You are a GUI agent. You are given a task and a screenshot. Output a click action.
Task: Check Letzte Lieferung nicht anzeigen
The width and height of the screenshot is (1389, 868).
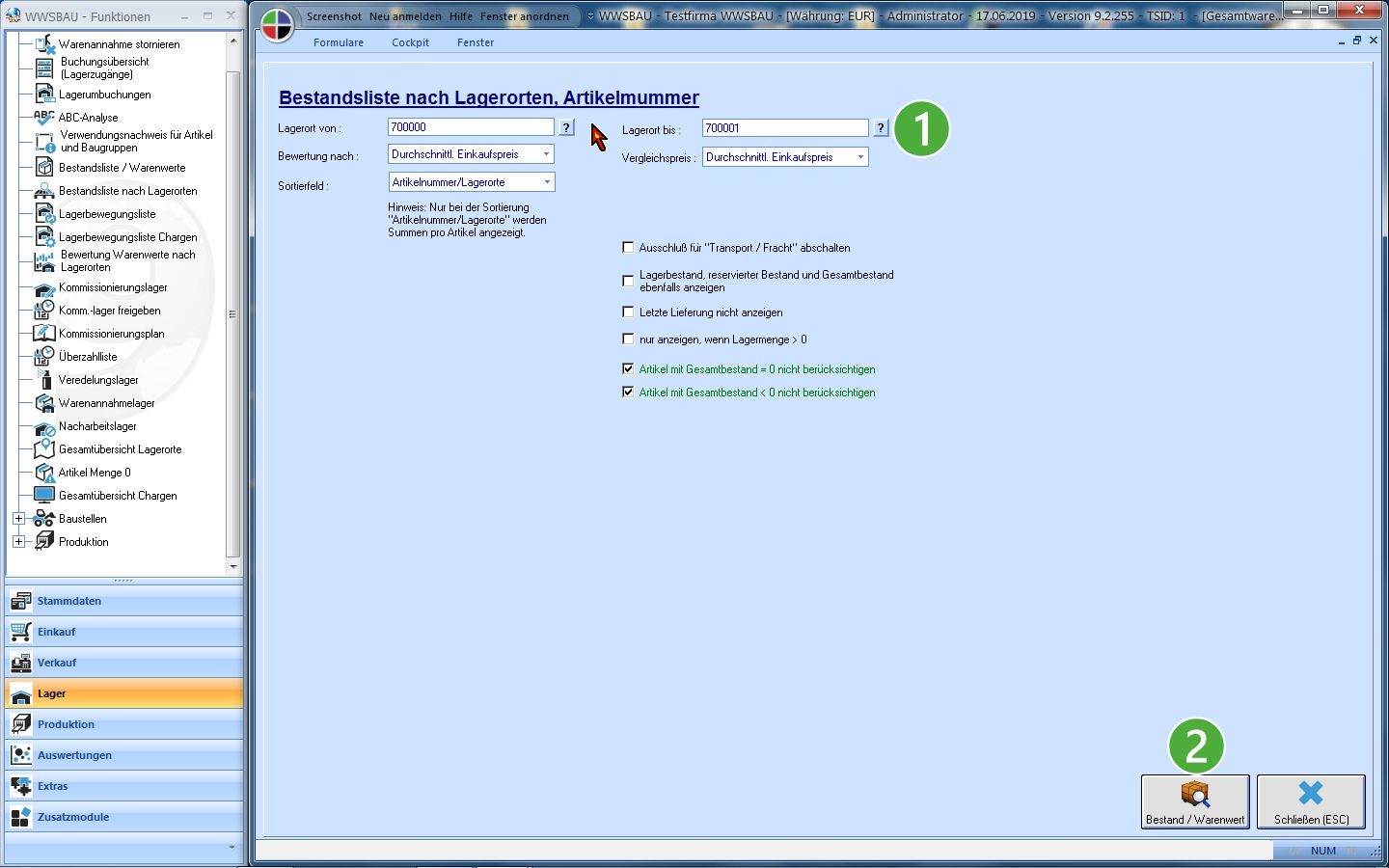(628, 312)
